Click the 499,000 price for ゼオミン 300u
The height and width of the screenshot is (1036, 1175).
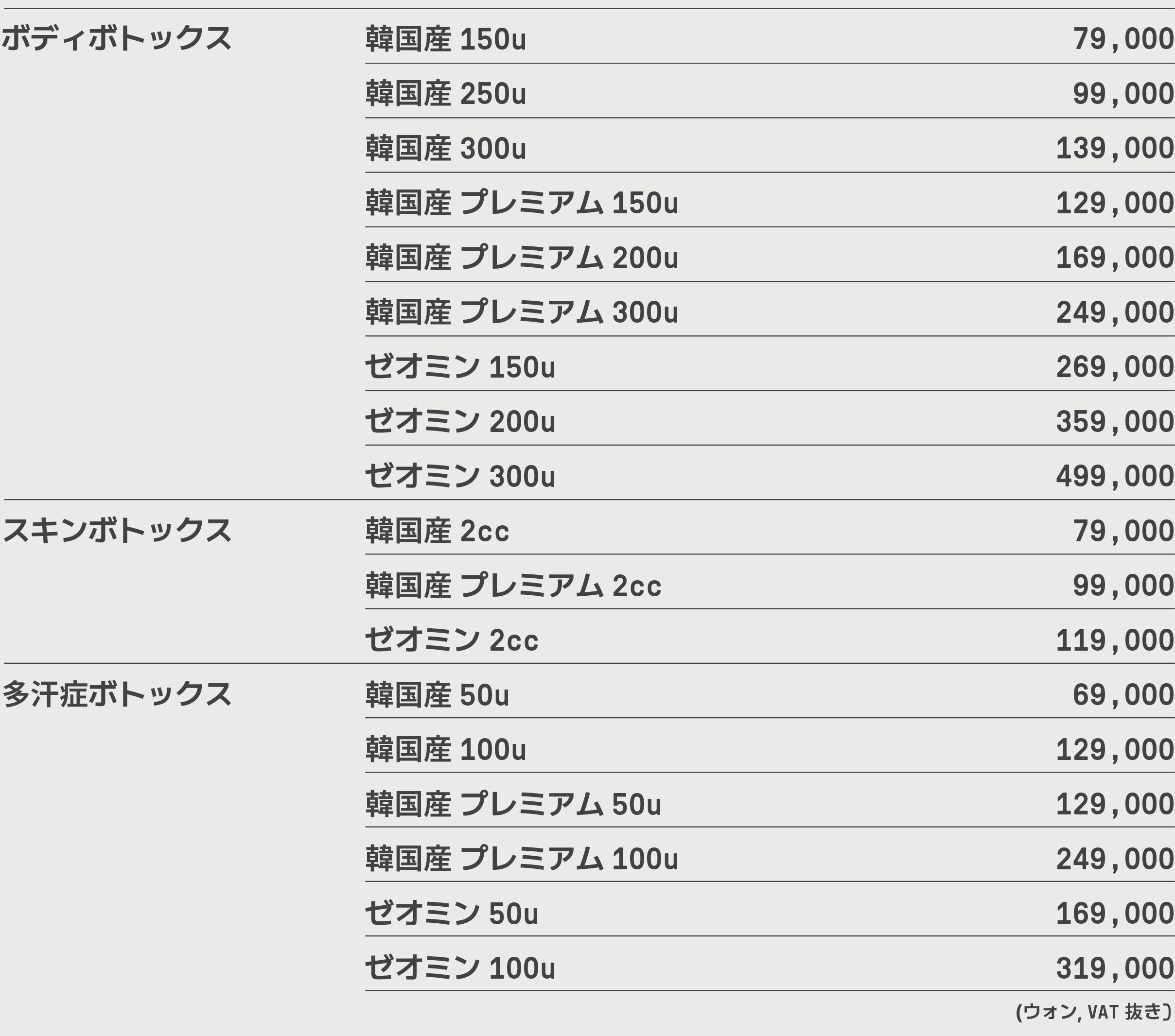click(1114, 476)
